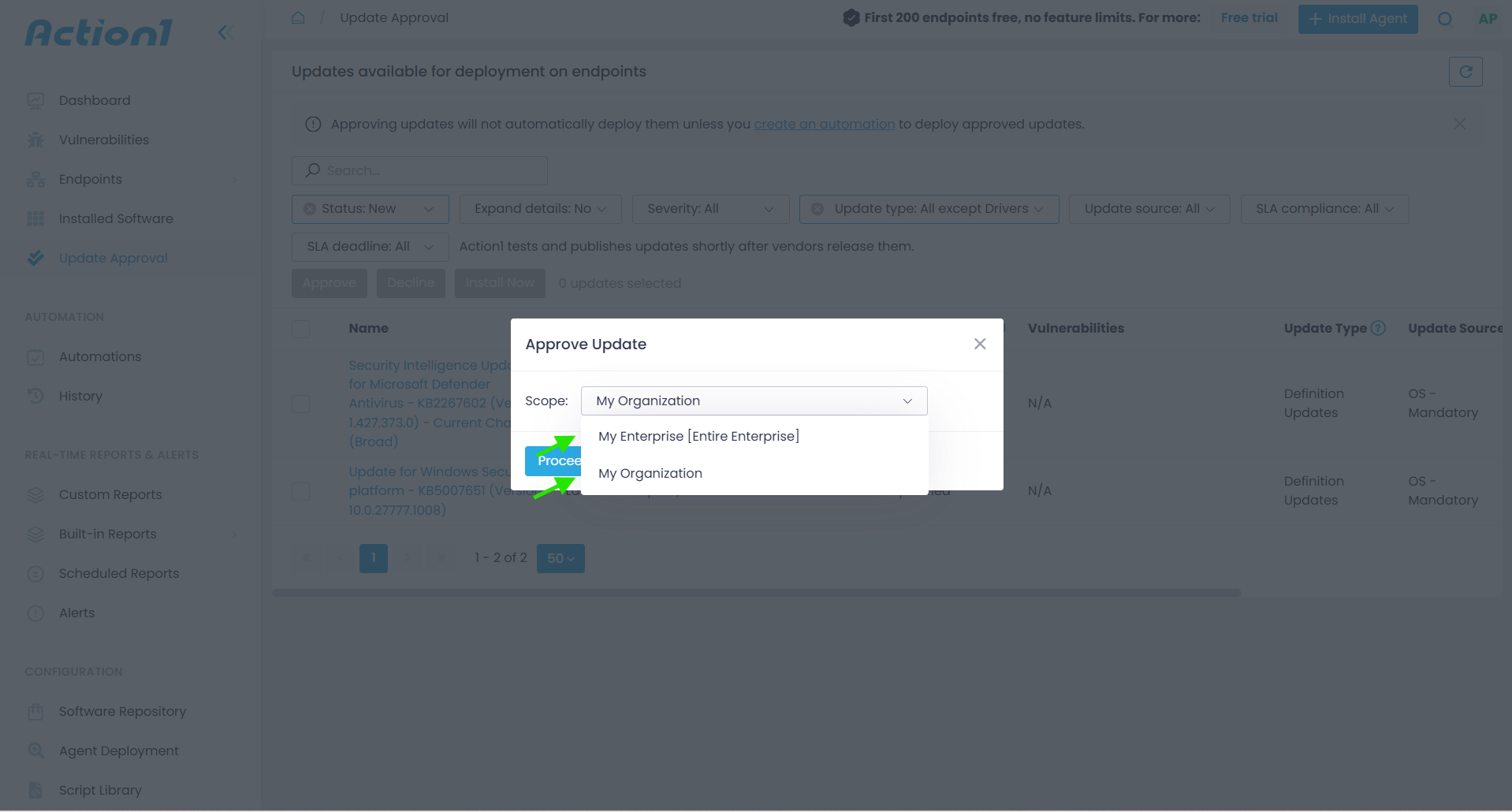
Task: Click the History clock icon
Action: [35, 396]
